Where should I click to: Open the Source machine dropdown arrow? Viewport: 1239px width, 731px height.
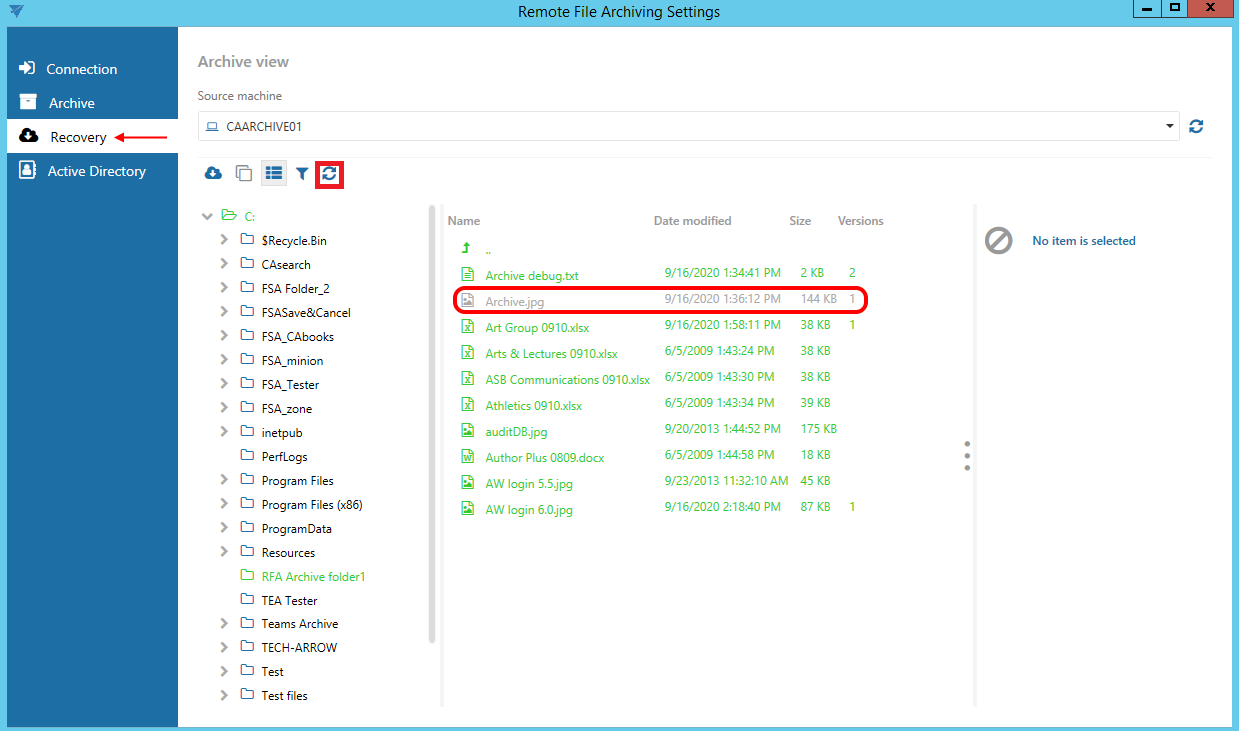pyautogui.click(x=1170, y=127)
